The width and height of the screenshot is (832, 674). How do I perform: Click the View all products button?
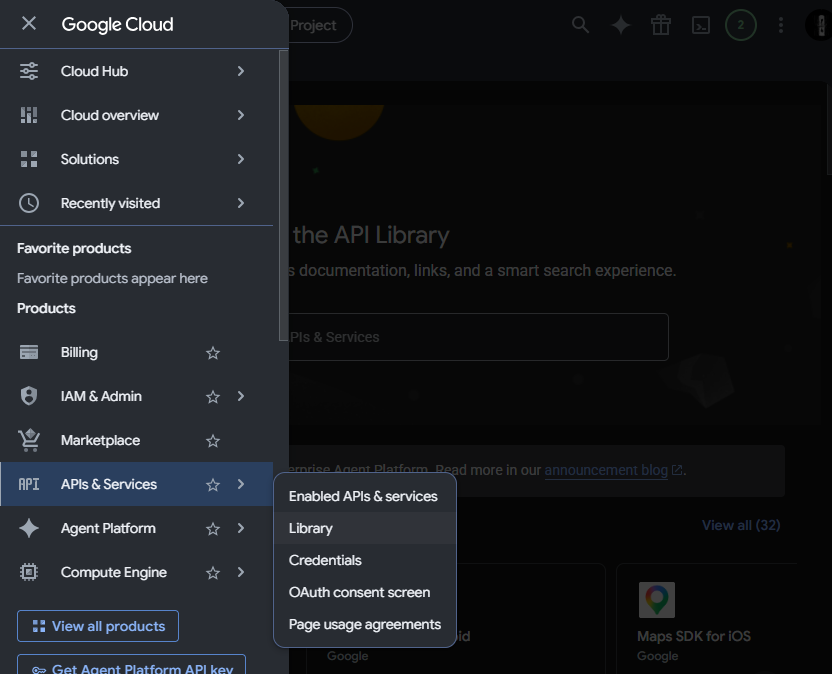[x=98, y=626]
